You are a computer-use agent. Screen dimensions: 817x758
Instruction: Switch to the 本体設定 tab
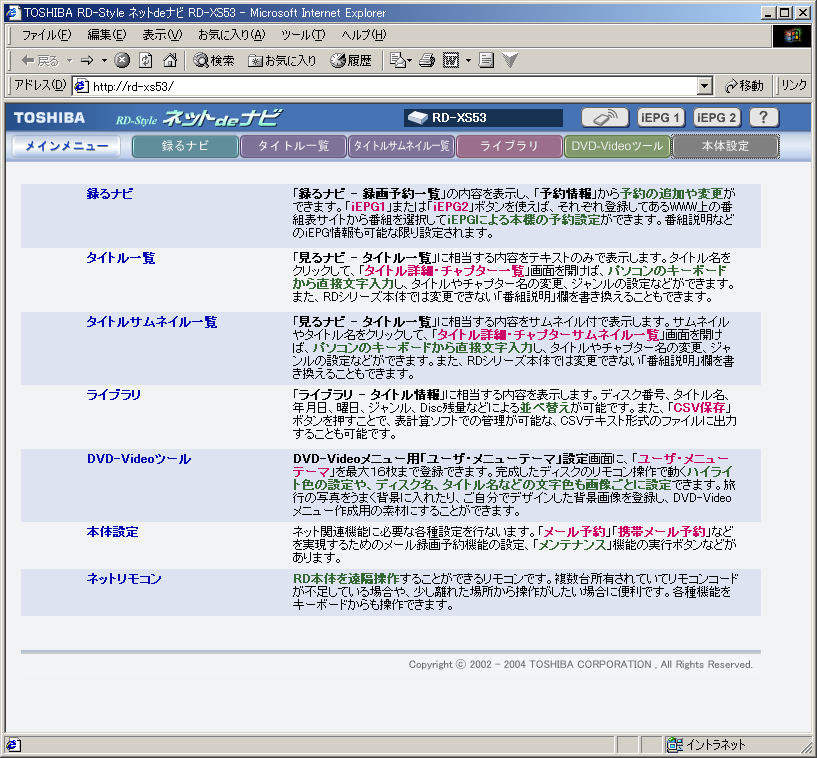tap(725, 146)
